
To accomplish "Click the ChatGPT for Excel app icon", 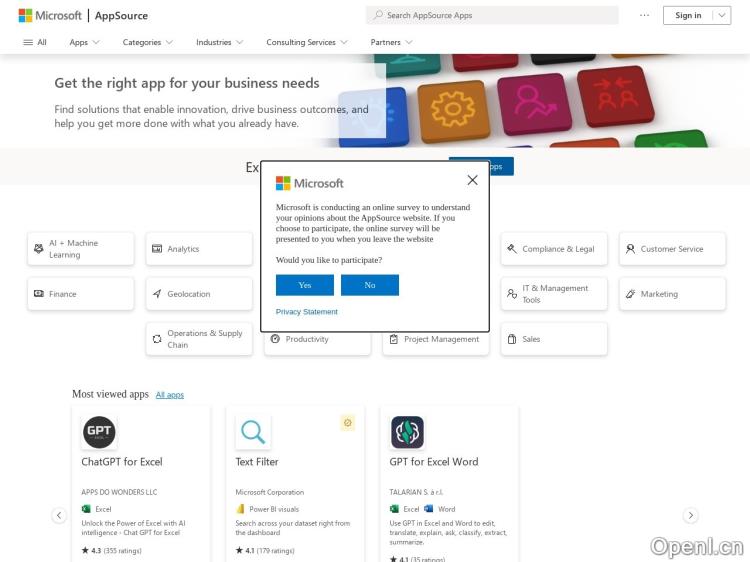I will point(99,432).
